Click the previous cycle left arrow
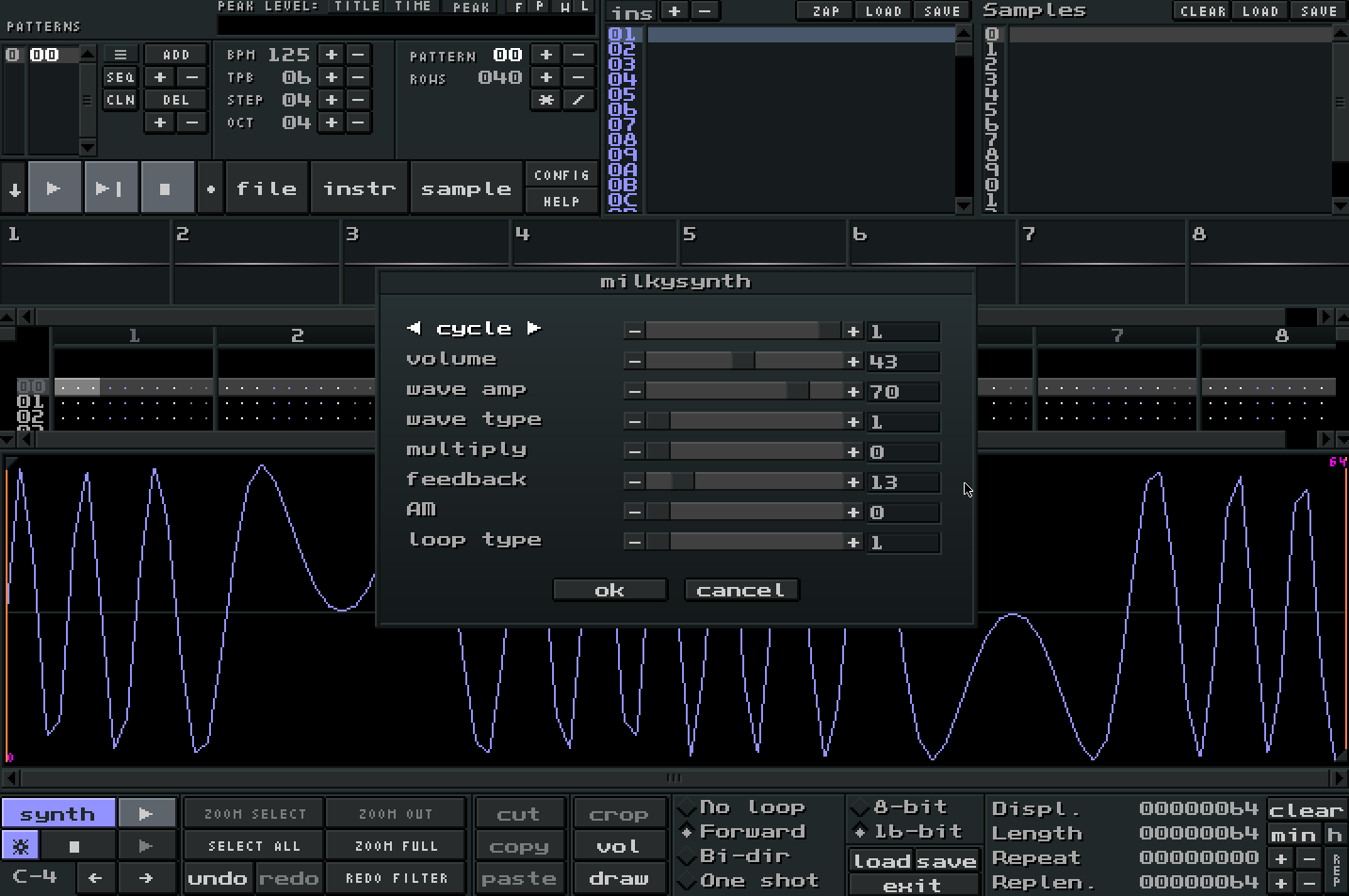 414,328
